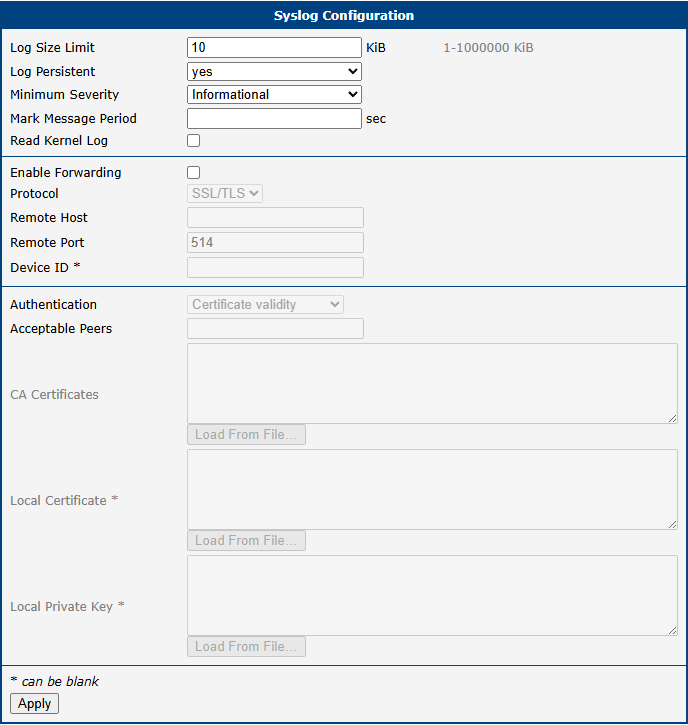This screenshot has height=725, width=688.
Task: Open the Protocol SSL/TLS dropdown
Action: coord(225,193)
